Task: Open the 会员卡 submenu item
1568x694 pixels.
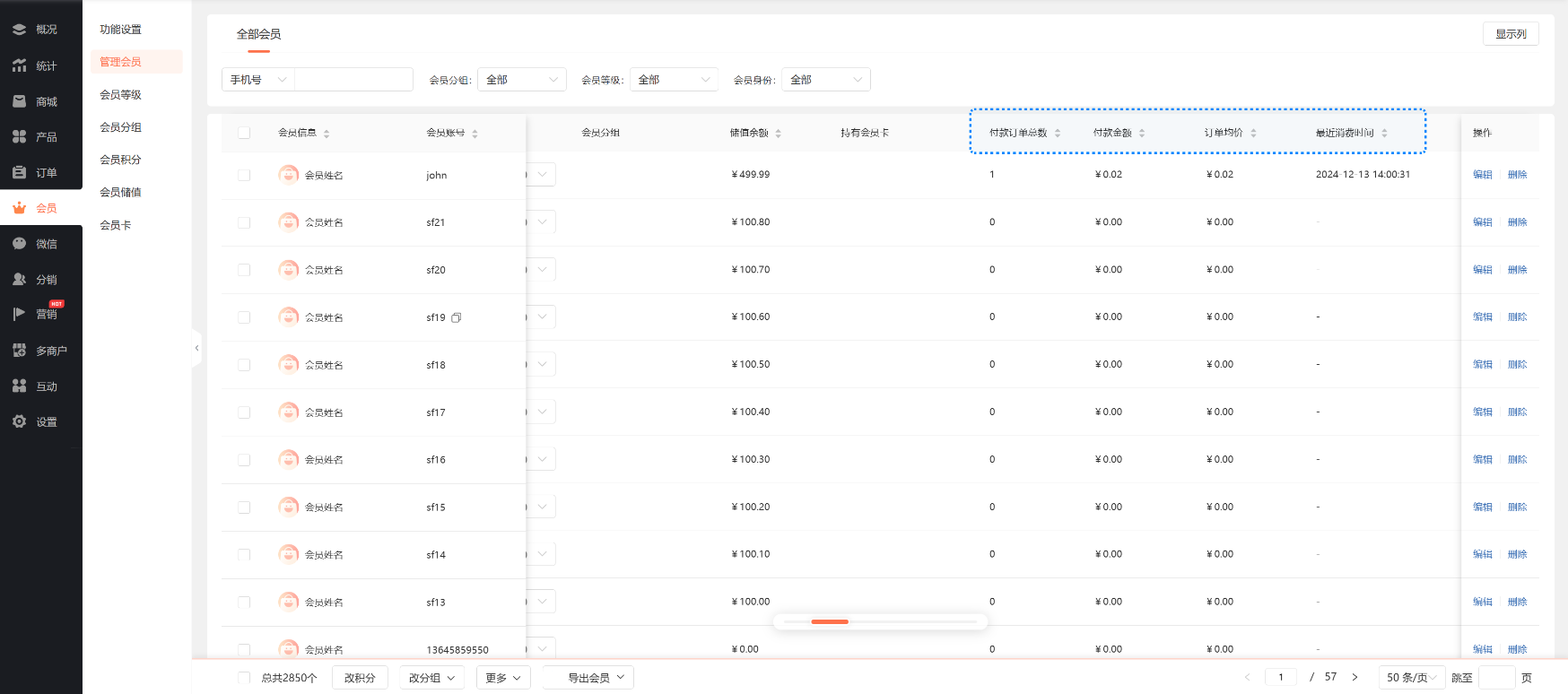Action: [x=116, y=225]
